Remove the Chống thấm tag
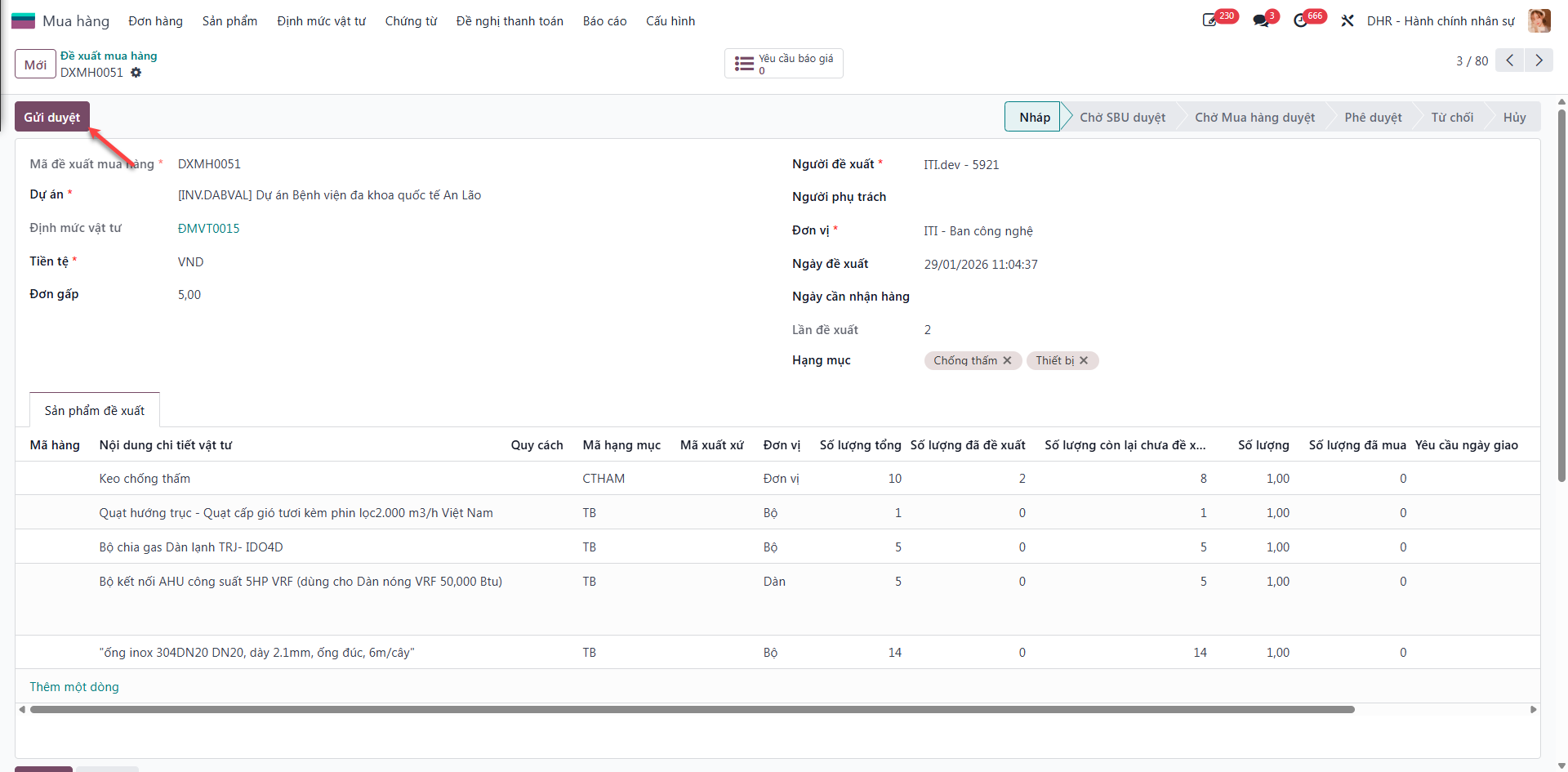 pyautogui.click(x=1008, y=360)
